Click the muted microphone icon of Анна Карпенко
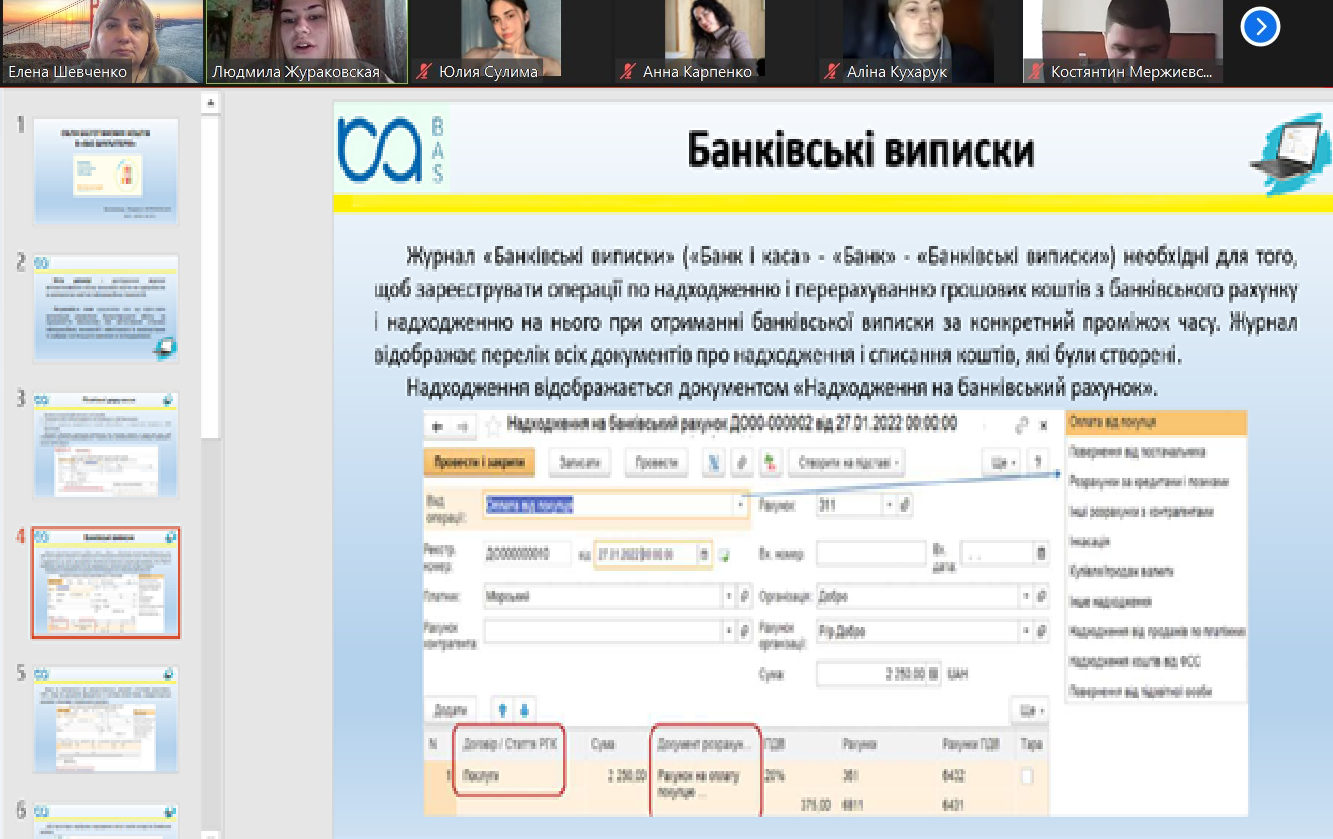Screen dimensions: 1333x839 (628, 72)
